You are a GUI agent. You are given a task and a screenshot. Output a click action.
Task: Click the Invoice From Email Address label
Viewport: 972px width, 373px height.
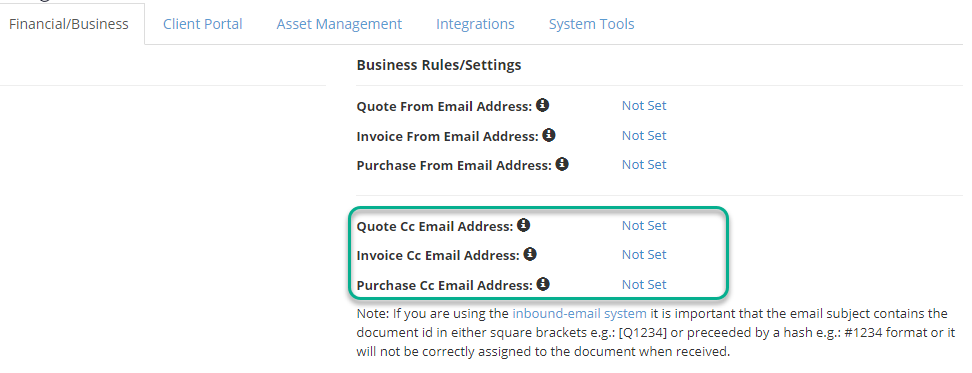tap(448, 136)
